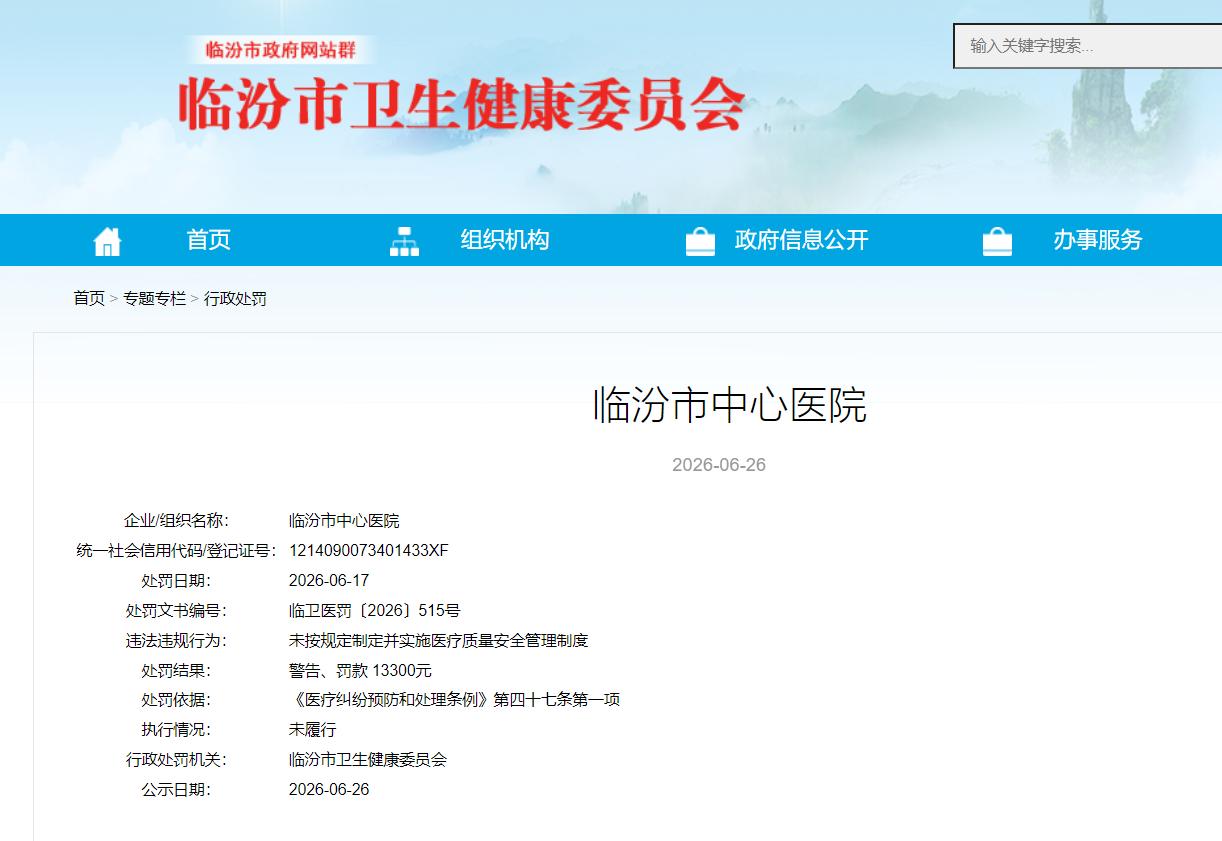Click the label 处罚结果
Image resolution: width=1222 pixels, height=841 pixels.
pyautogui.click(x=176, y=671)
